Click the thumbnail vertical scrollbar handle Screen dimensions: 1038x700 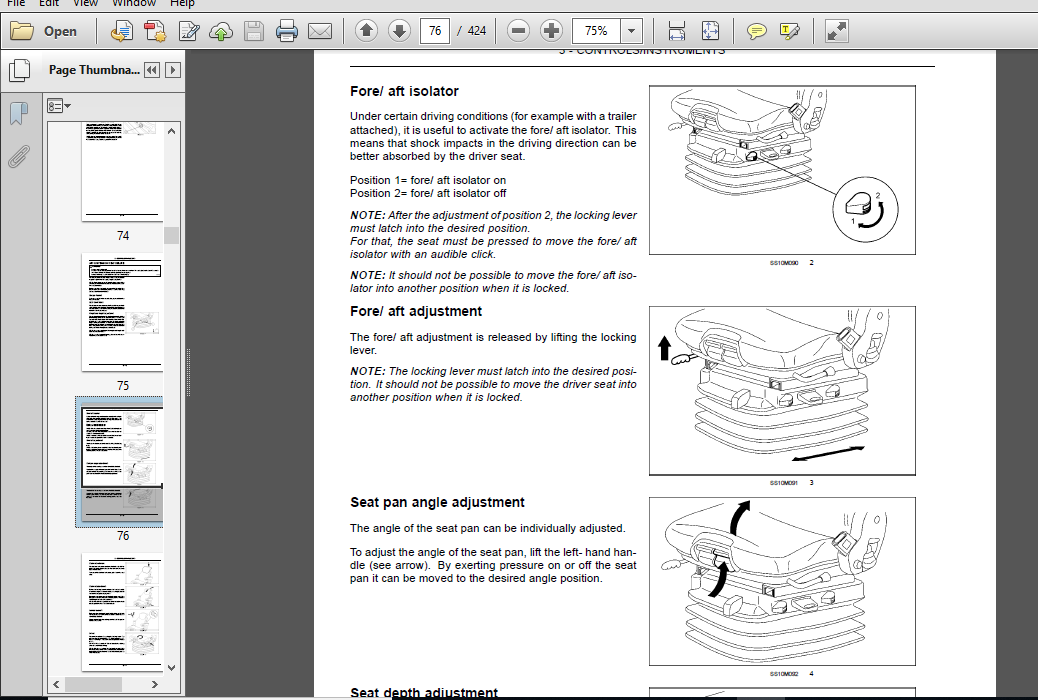click(171, 235)
